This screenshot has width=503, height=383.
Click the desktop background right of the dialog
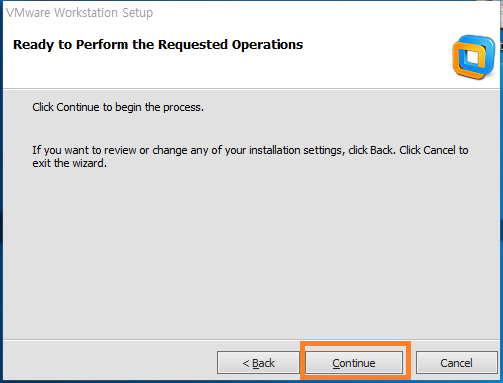coord(501,200)
